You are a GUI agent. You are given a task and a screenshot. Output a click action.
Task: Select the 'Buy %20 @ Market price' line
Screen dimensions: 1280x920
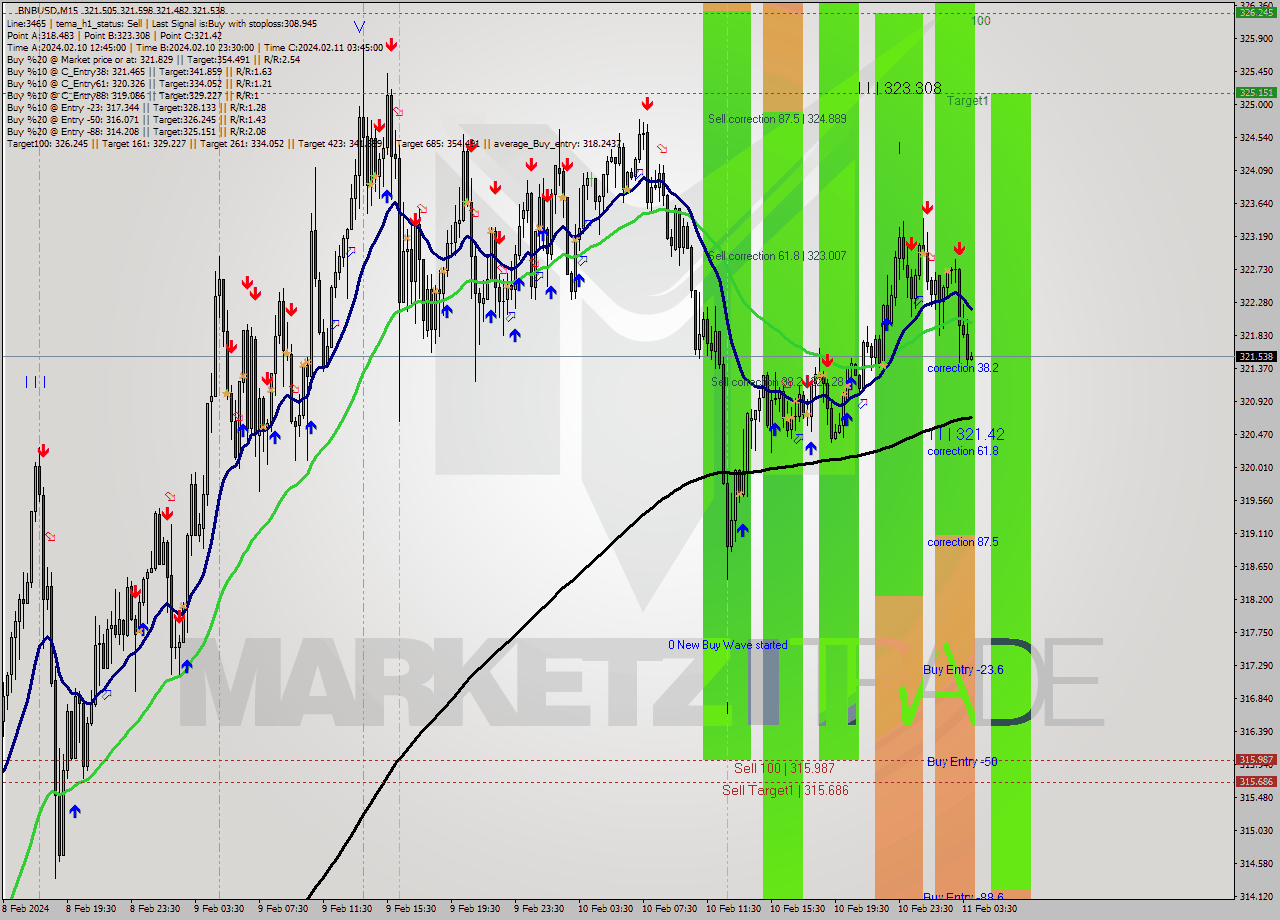[x=153, y=59]
